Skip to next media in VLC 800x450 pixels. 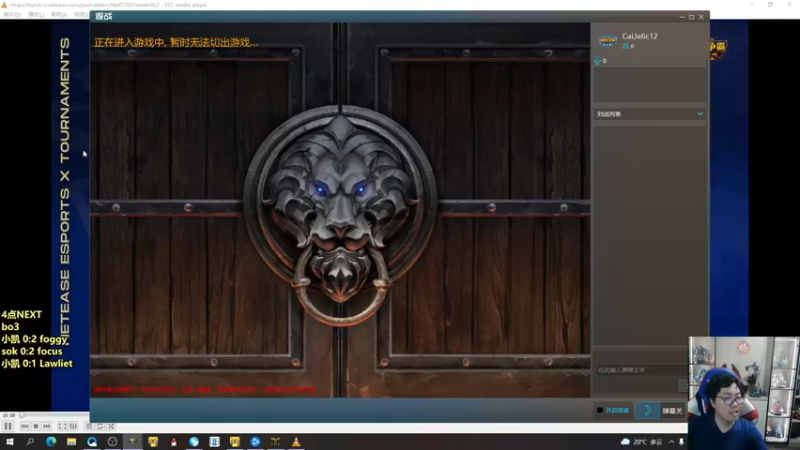point(46,427)
